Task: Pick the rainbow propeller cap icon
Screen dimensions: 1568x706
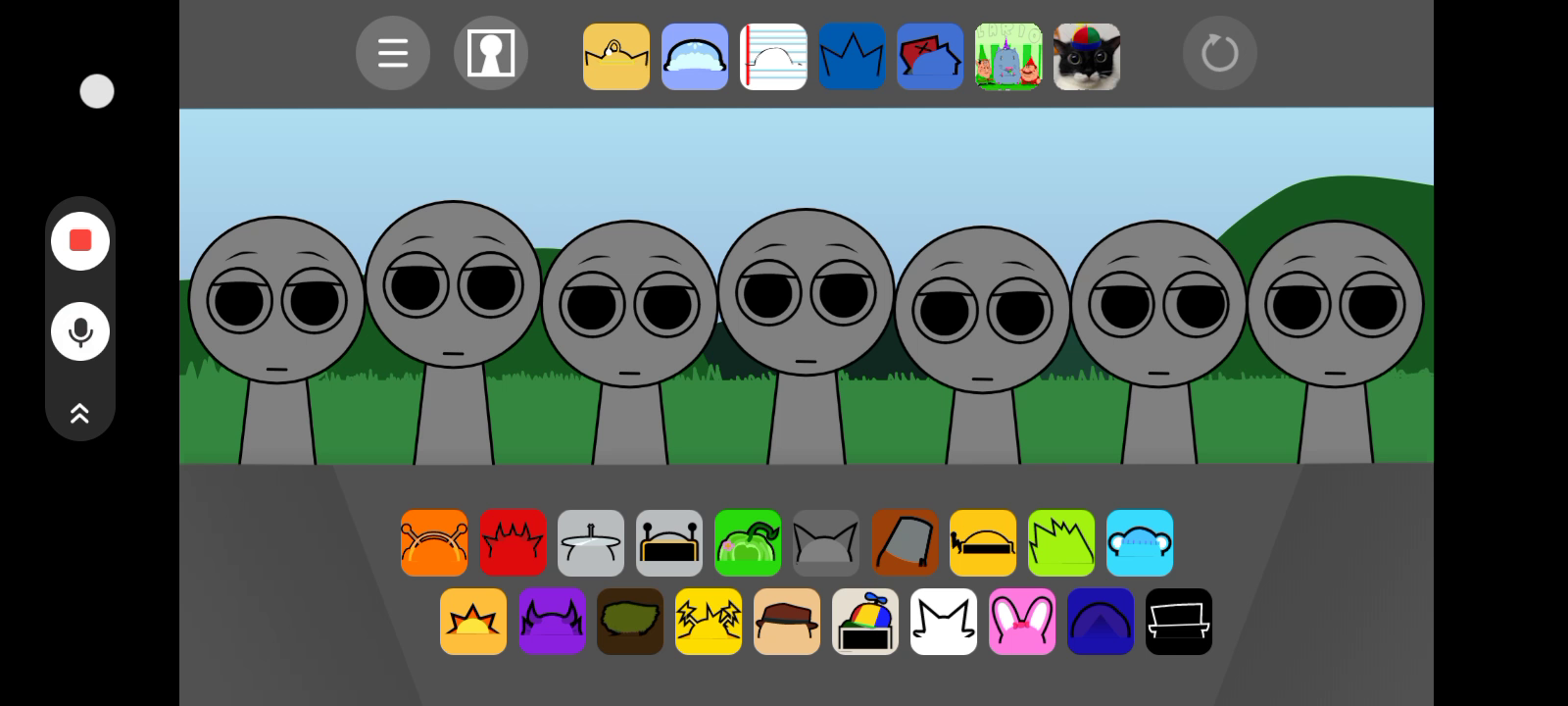Action: tap(865, 622)
